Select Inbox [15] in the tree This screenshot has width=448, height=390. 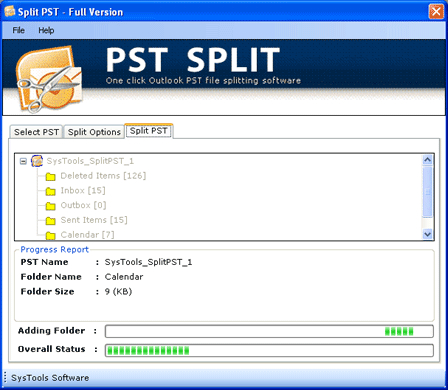(83, 190)
